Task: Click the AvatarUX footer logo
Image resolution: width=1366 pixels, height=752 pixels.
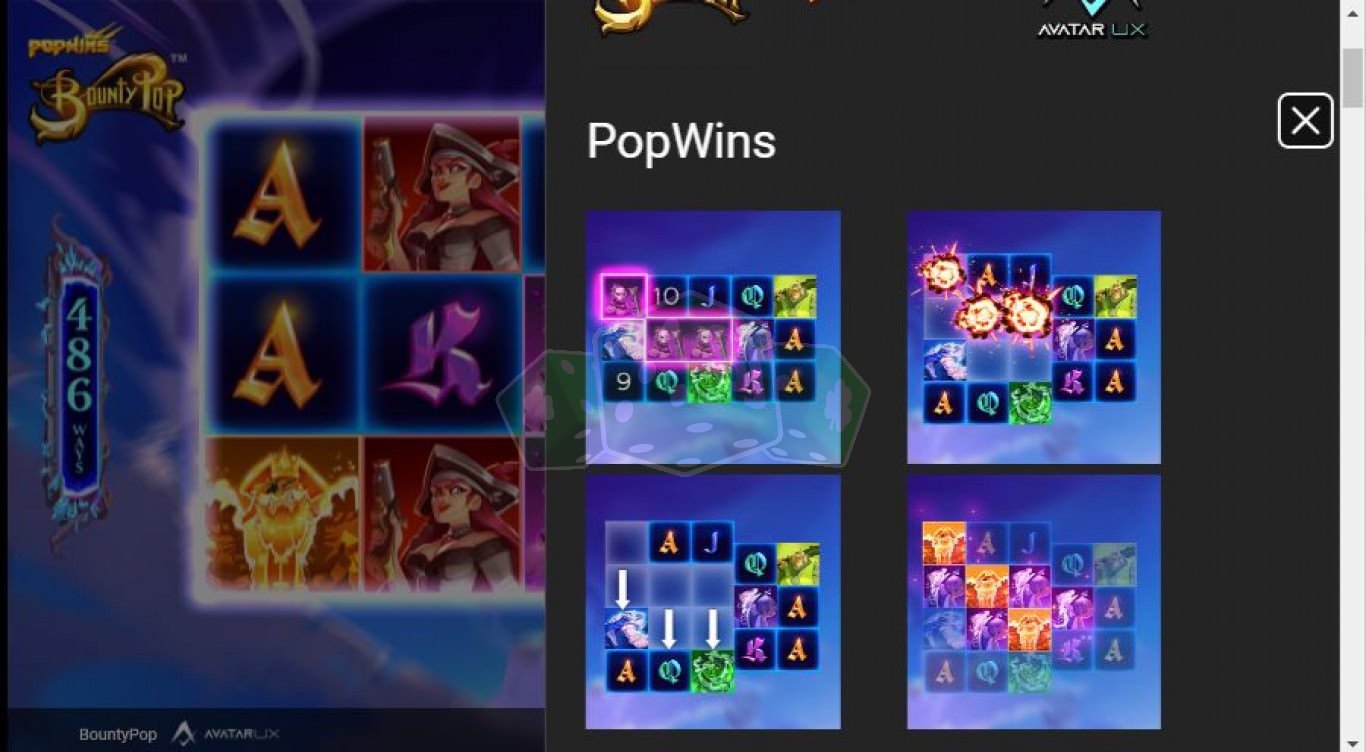Action: [225, 734]
